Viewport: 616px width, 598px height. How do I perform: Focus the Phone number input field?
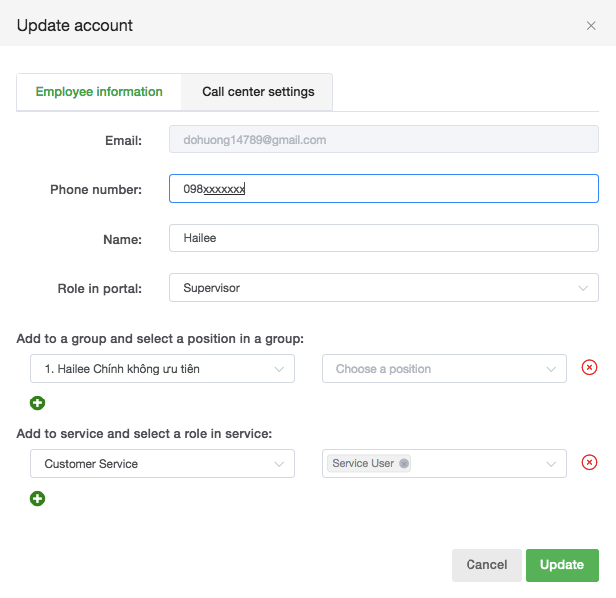click(384, 188)
